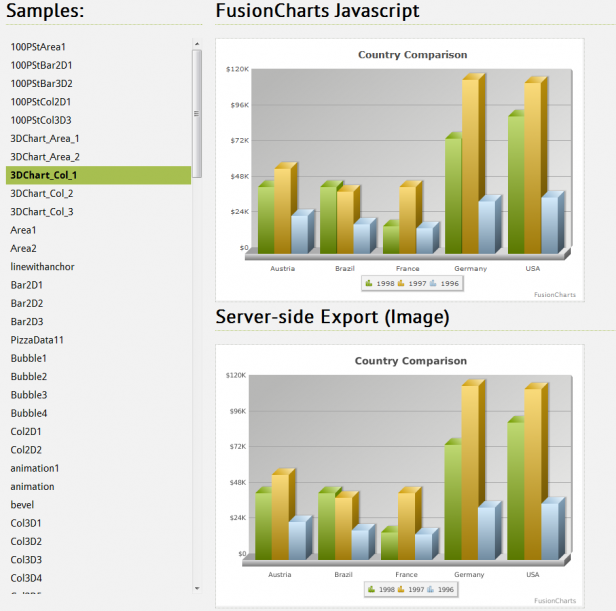Open the Bubble3 sample chart
The height and width of the screenshot is (611, 616).
29,395
